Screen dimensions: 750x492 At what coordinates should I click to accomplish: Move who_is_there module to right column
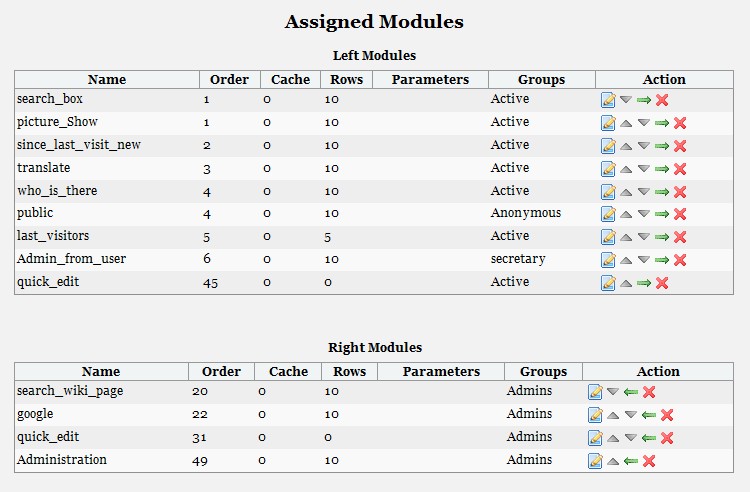tap(662, 192)
